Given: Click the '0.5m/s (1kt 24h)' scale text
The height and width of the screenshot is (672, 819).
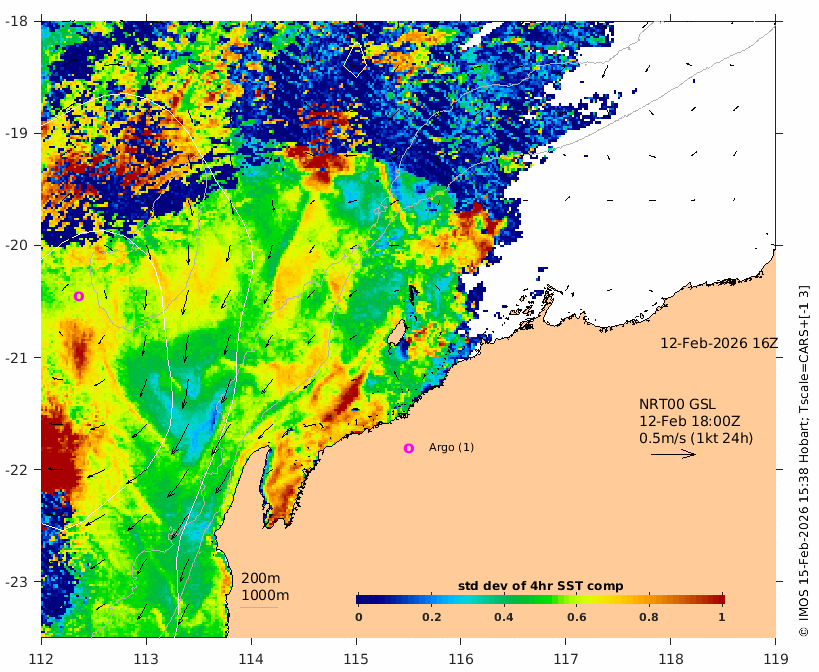Looking at the screenshot, I should pyautogui.click(x=696, y=438).
